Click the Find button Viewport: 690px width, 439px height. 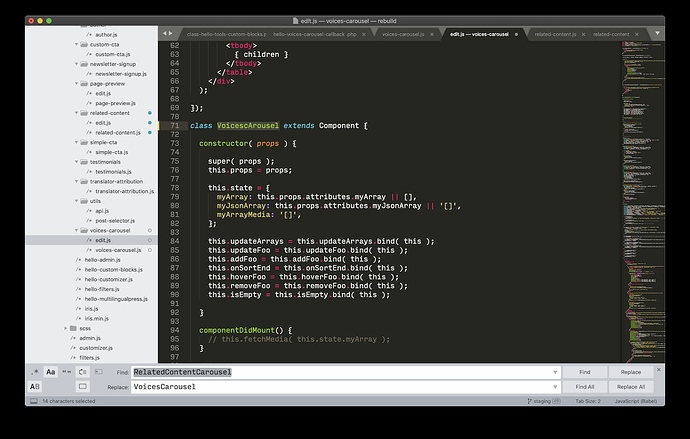pos(585,372)
